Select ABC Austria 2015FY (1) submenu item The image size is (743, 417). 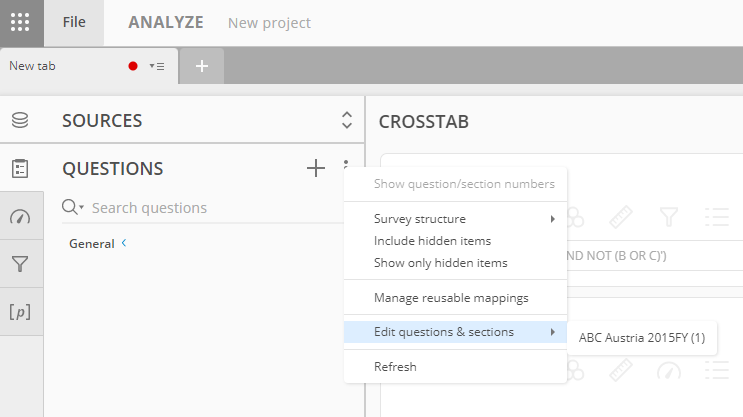(x=642, y=338)
